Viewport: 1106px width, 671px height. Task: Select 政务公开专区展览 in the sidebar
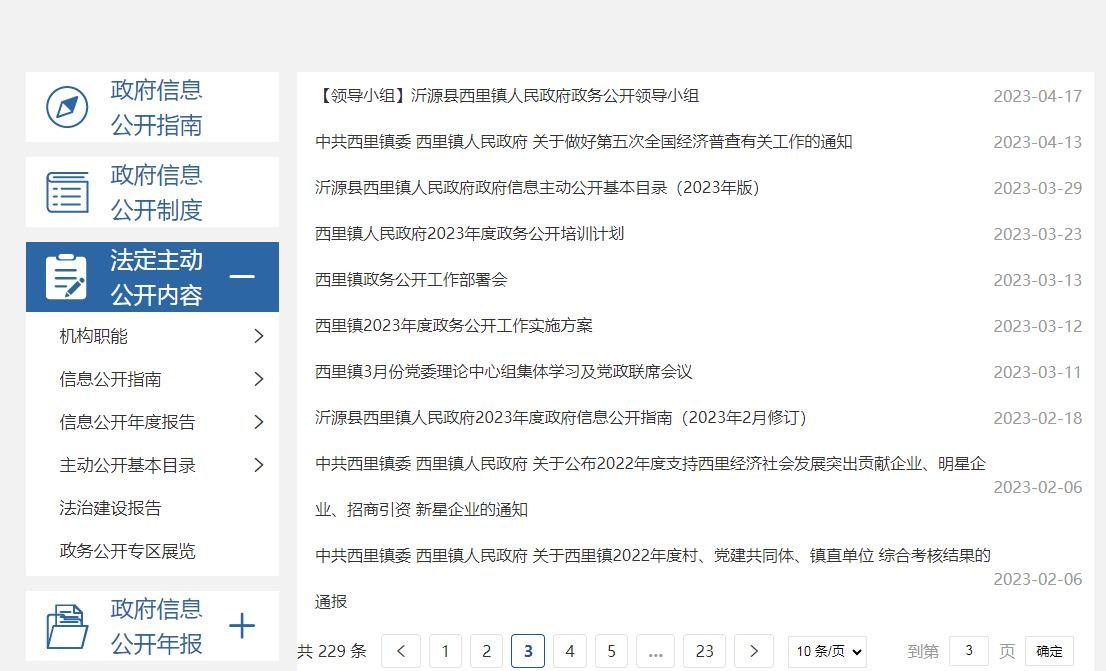coord(127,552)
